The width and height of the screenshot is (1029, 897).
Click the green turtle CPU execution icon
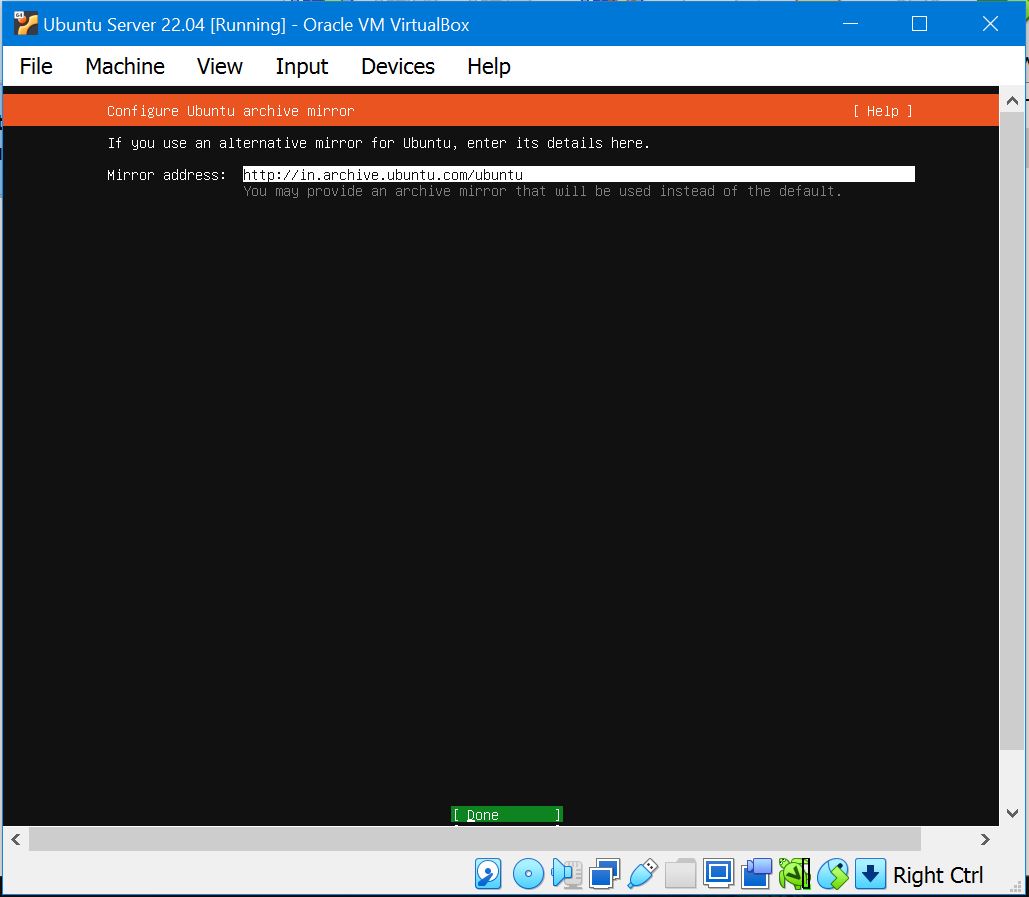pyautogui.click(x=795, y=874)
